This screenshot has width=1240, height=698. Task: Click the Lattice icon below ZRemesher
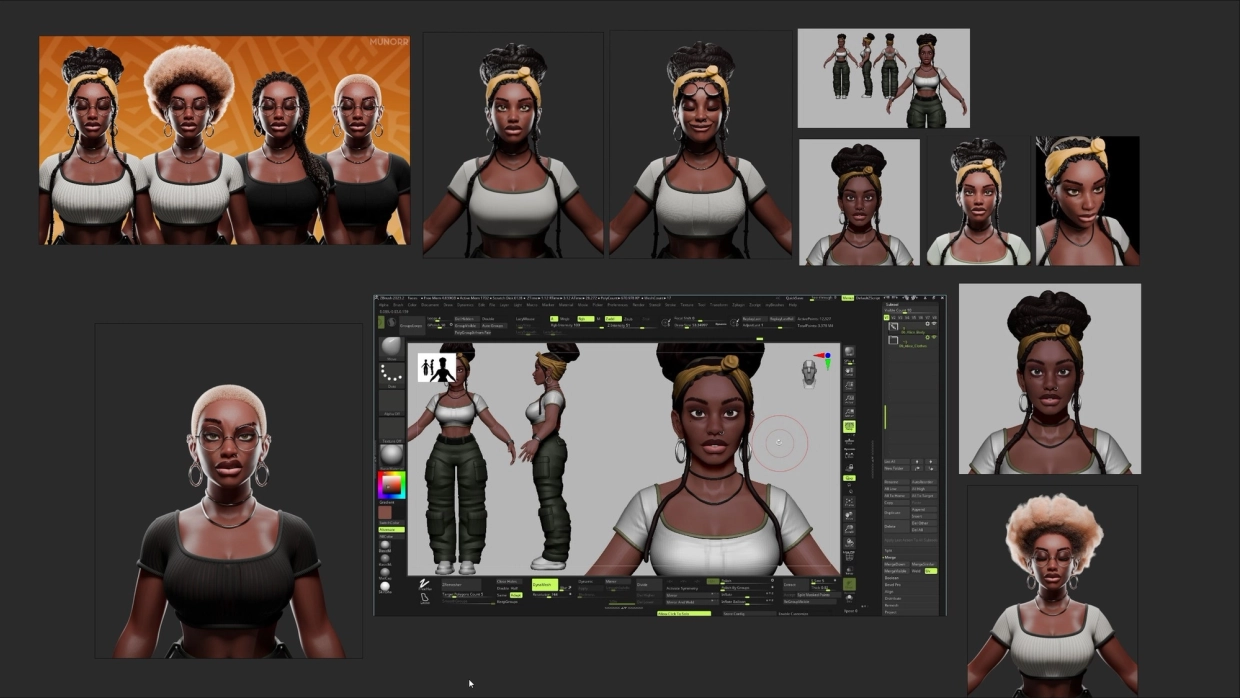point(424,598)
